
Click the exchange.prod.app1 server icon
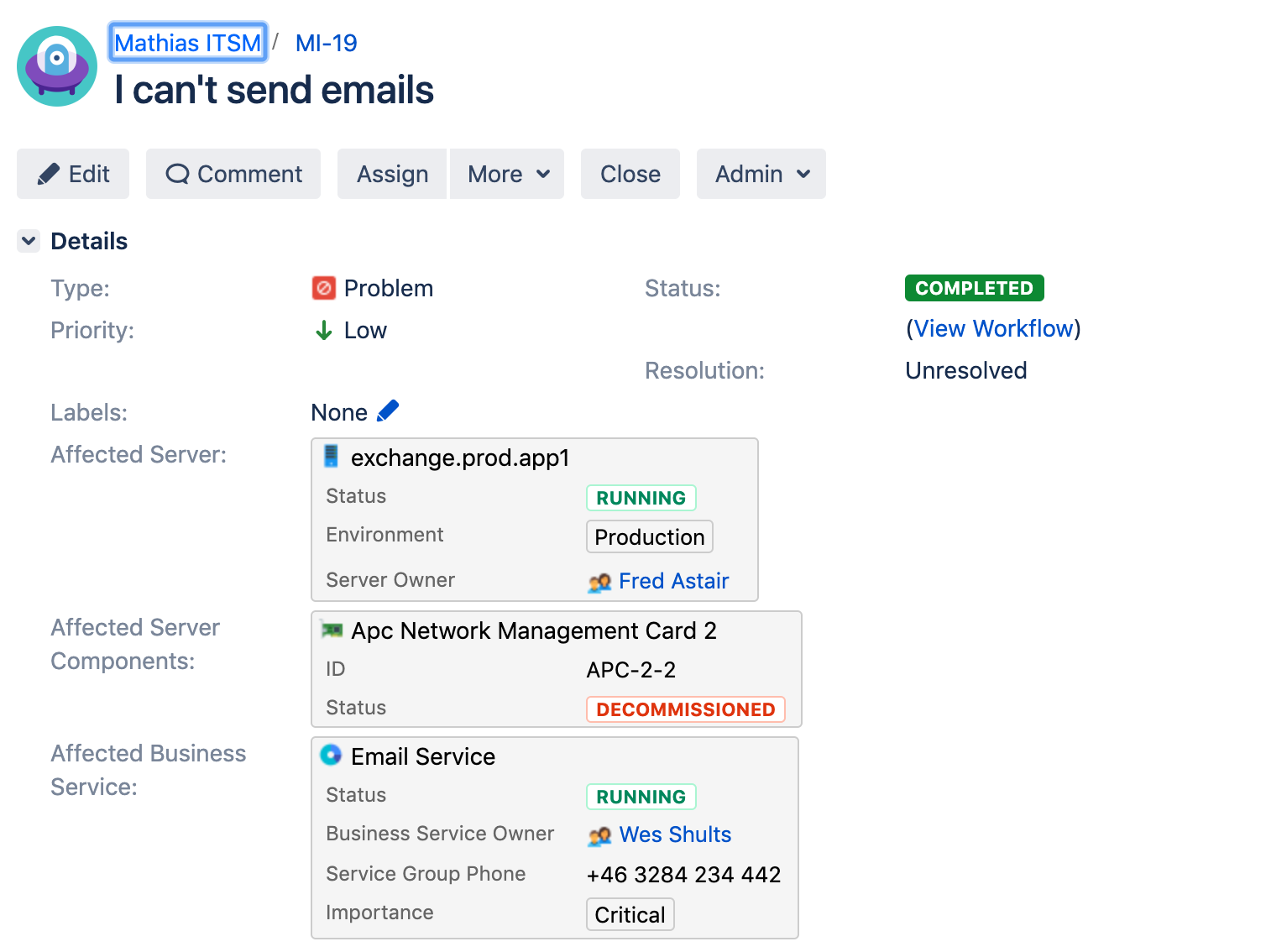coord(332,457)
